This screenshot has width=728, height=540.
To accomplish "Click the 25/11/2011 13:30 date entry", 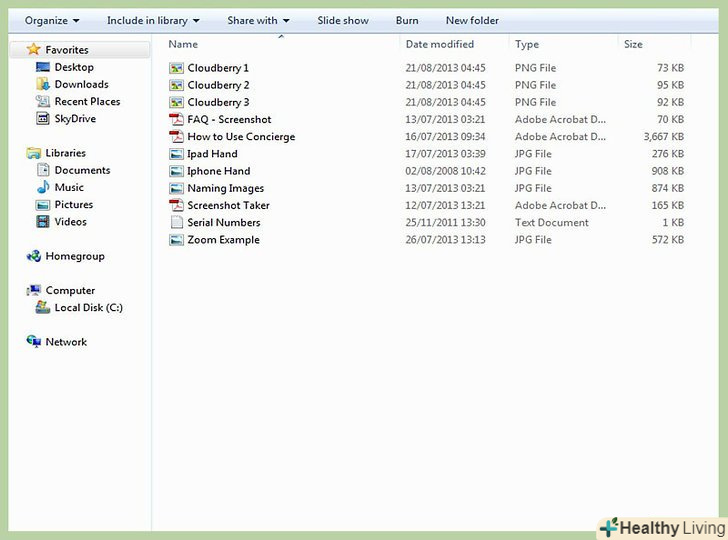I will tap(445, 222).
